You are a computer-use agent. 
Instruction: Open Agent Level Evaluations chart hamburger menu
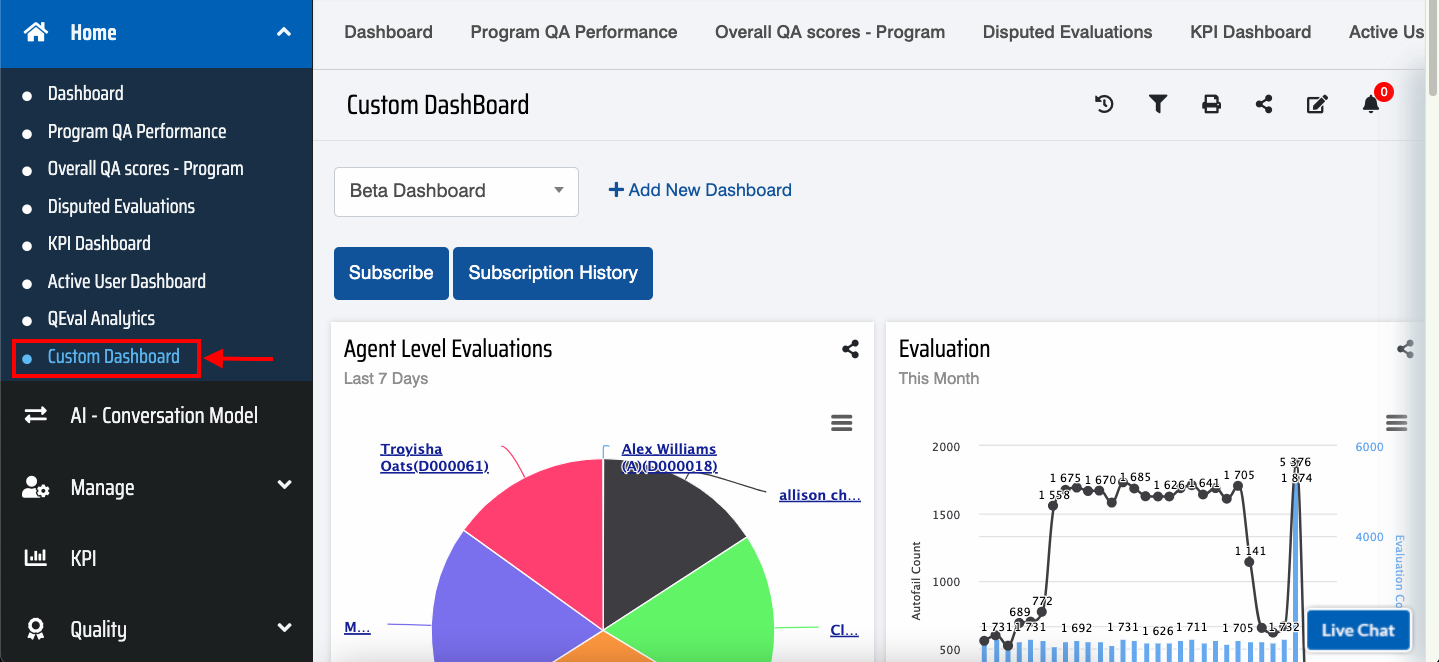pos(842,423)
